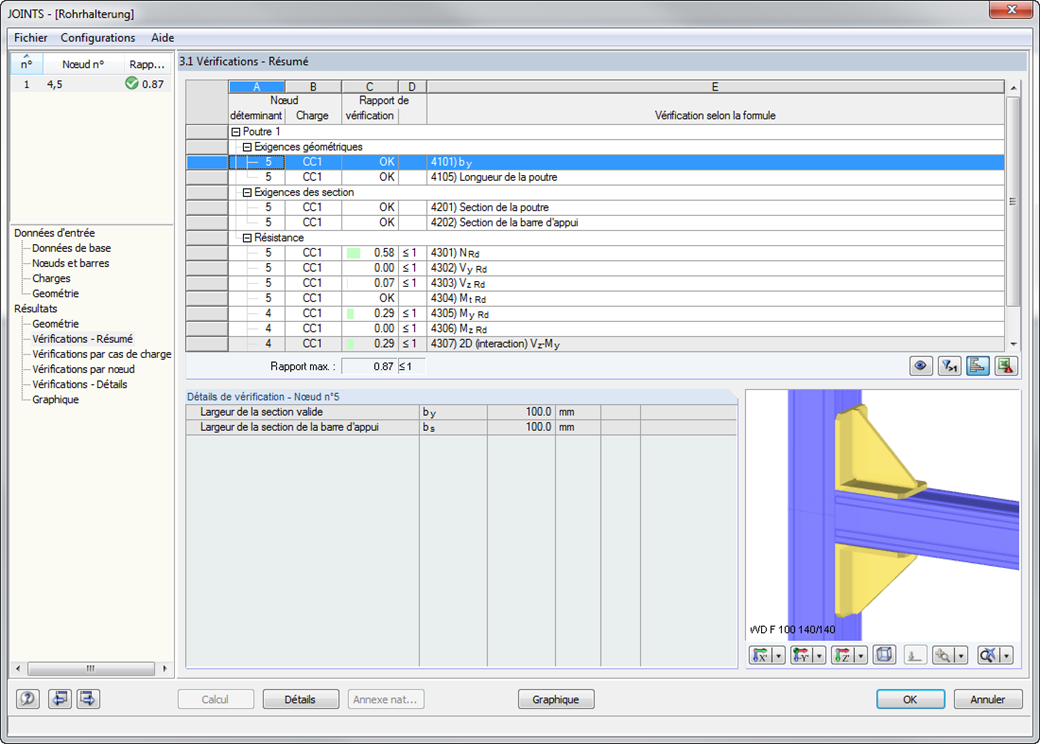This screenshot has height=744, width=1040.
Task: Filter ratios greater than 1
Action: tap(949, 366)
